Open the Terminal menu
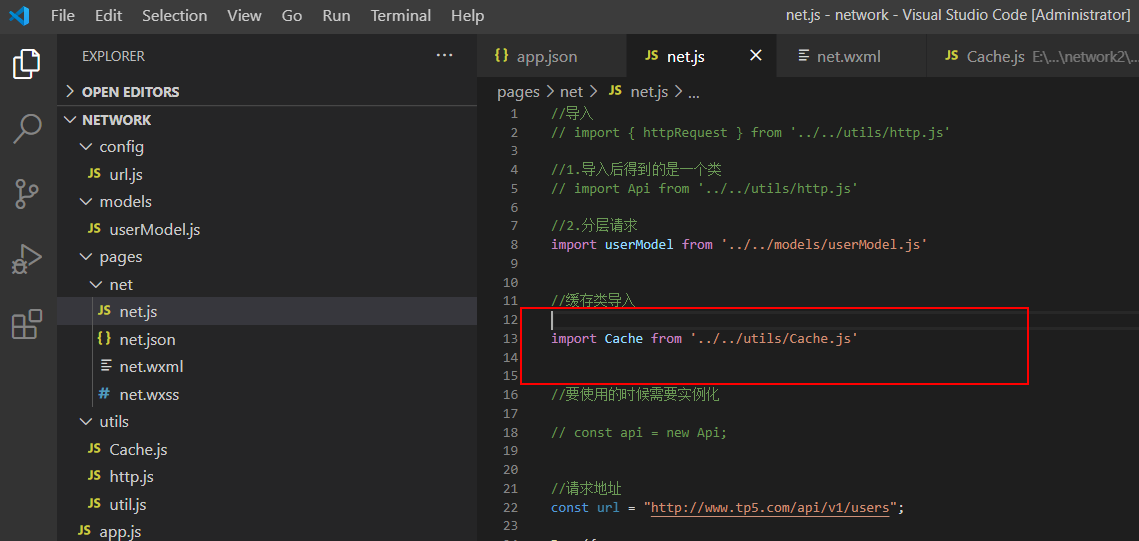This screenshot has height=541, width=1139. [x=401, y=15]
